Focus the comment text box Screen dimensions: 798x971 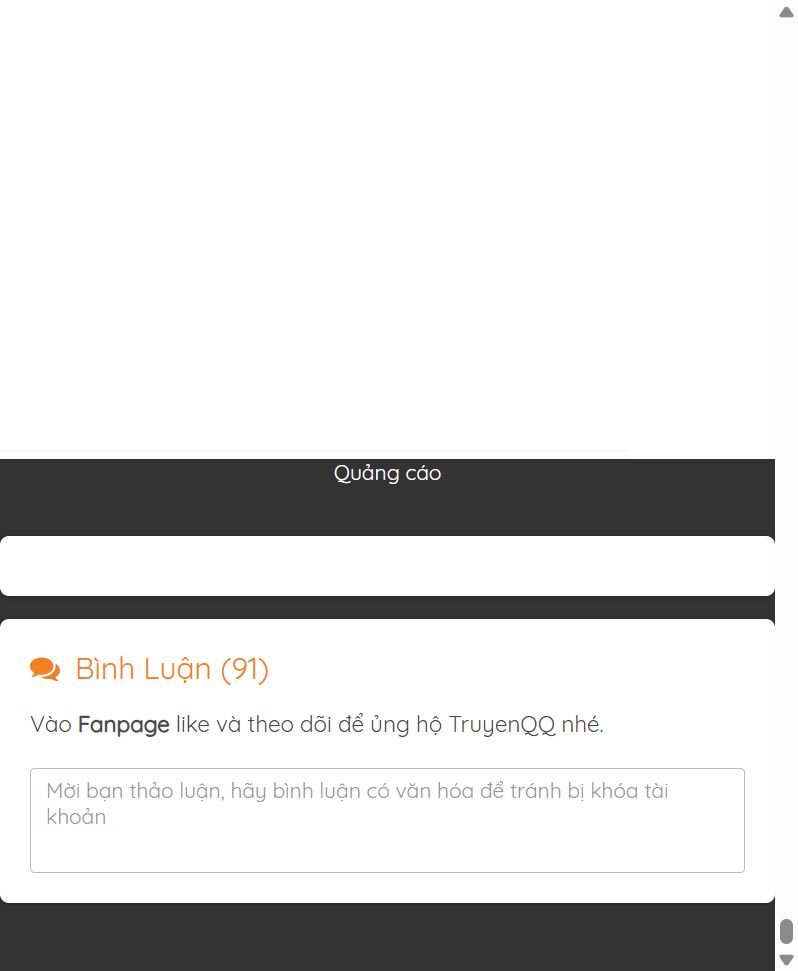point(387,821)
